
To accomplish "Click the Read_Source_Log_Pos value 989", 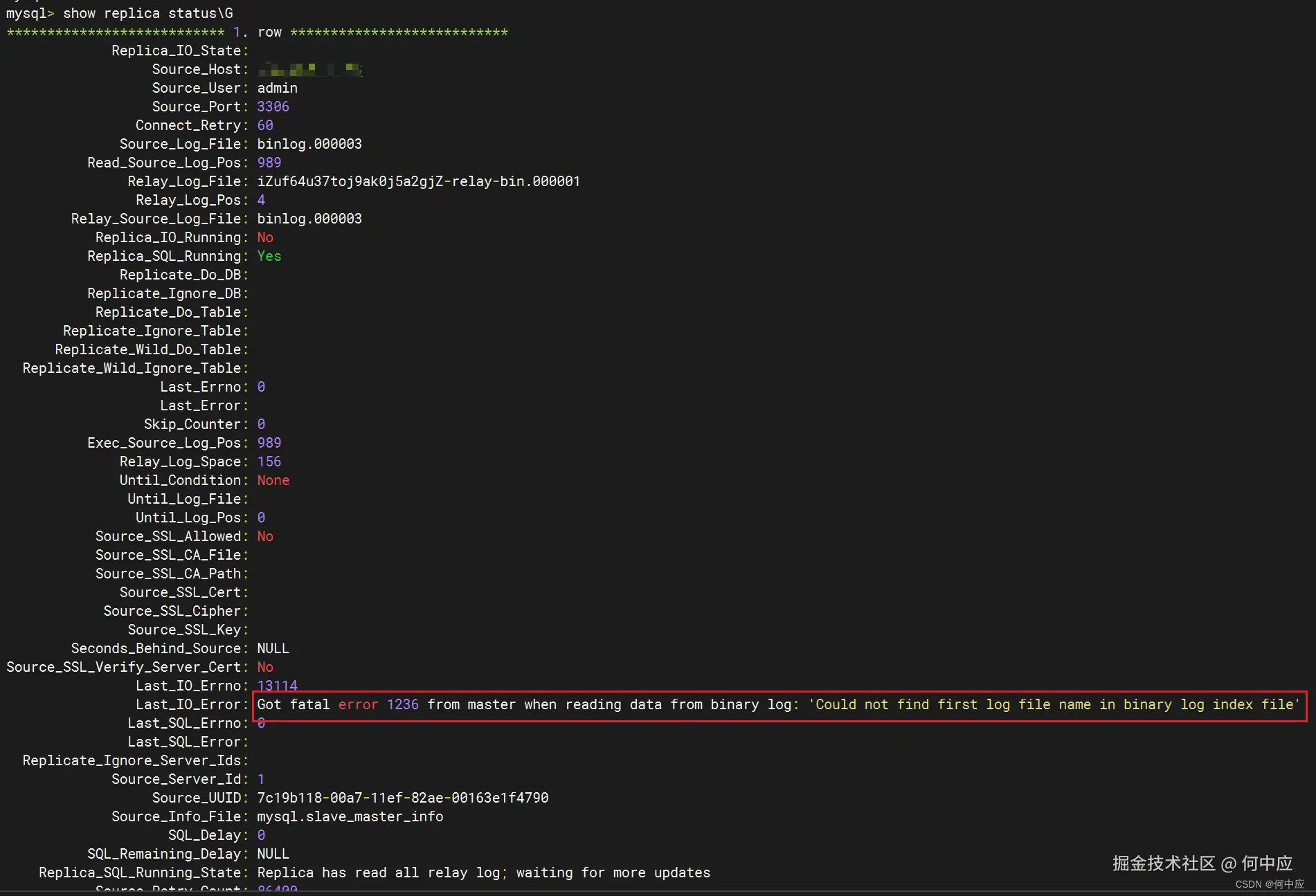I will (x=269, y=163).
